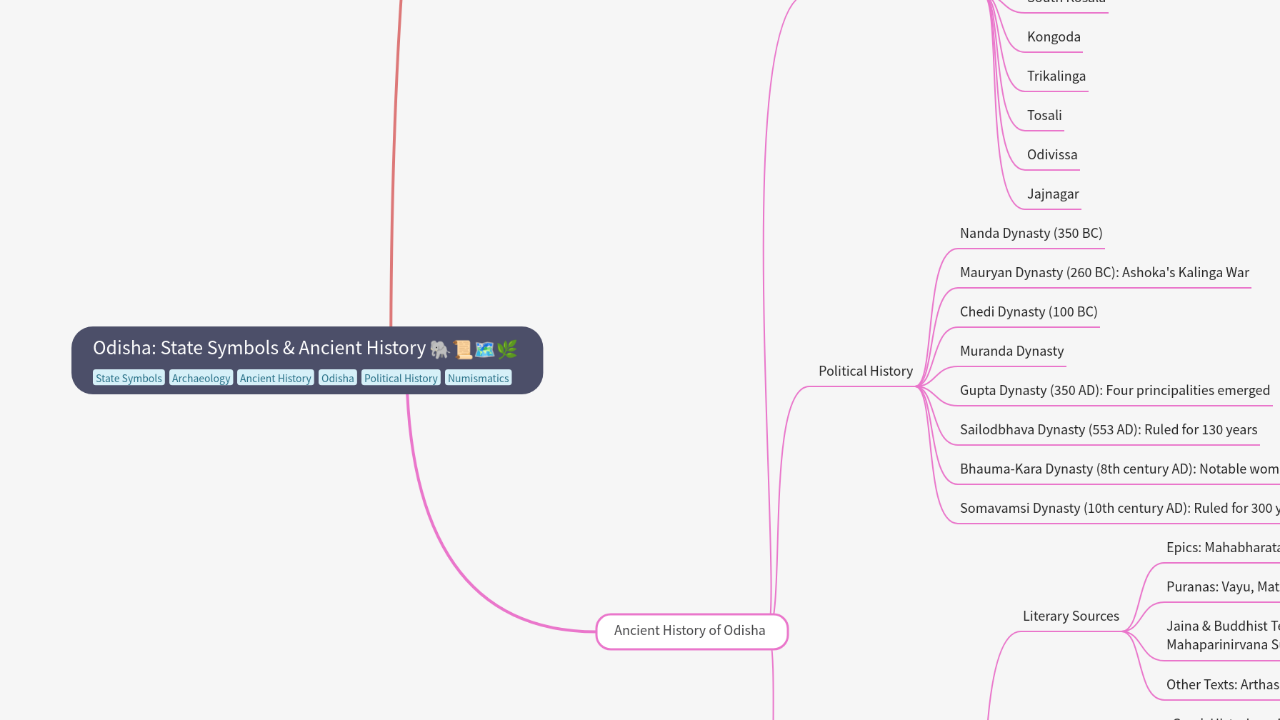Image resolution: width=1280 pixels, height=720 pixels.
Task: Click the Numismatics tag
Action: pyautogui.click(x=478, y=378)
